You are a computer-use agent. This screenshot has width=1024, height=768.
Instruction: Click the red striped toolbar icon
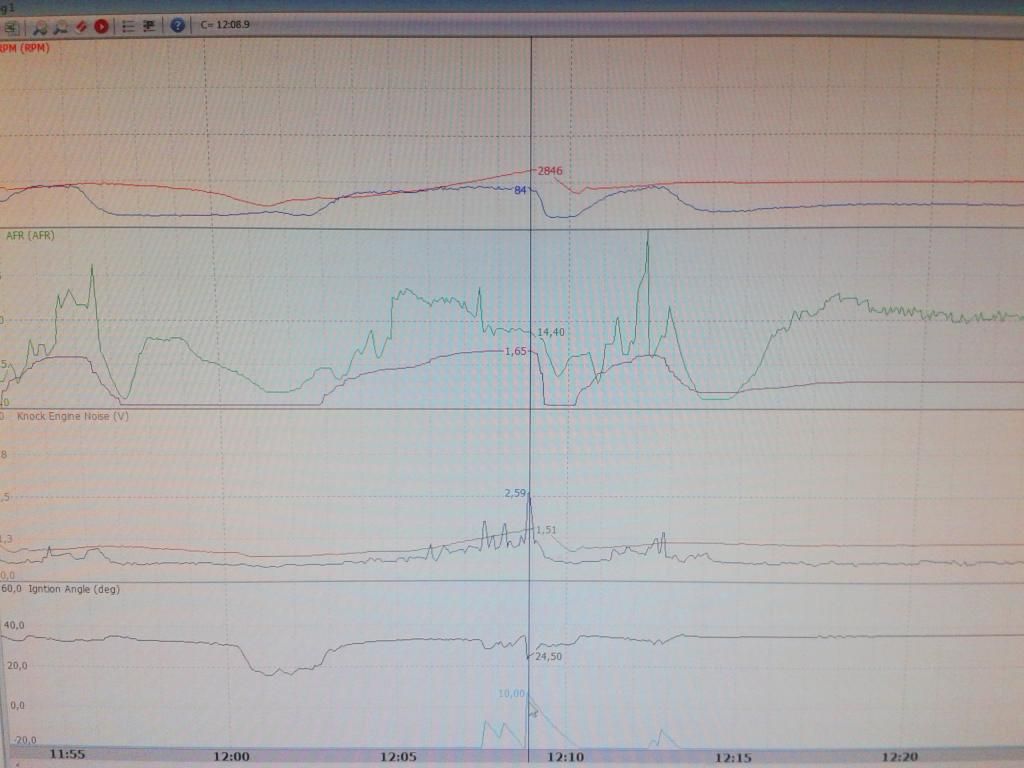click(x=82, y=26)
